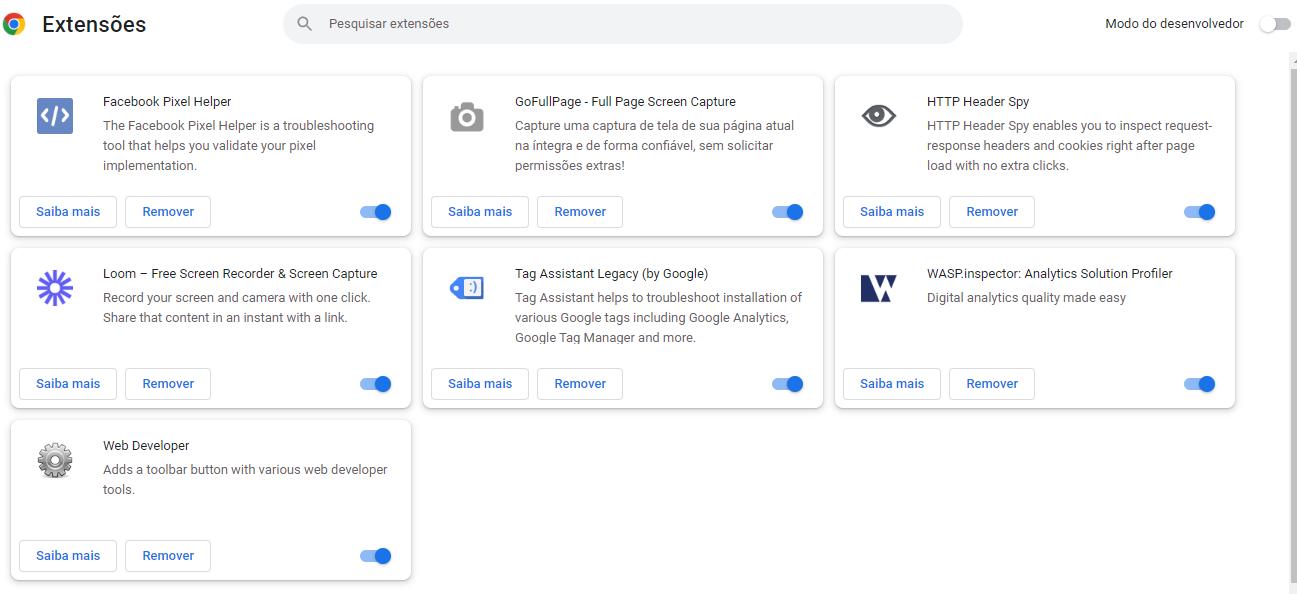This screenshot has width=1297, height=594.
Task: Click the WASP.inspector W logo icon
Action: [x=879, y=288]
